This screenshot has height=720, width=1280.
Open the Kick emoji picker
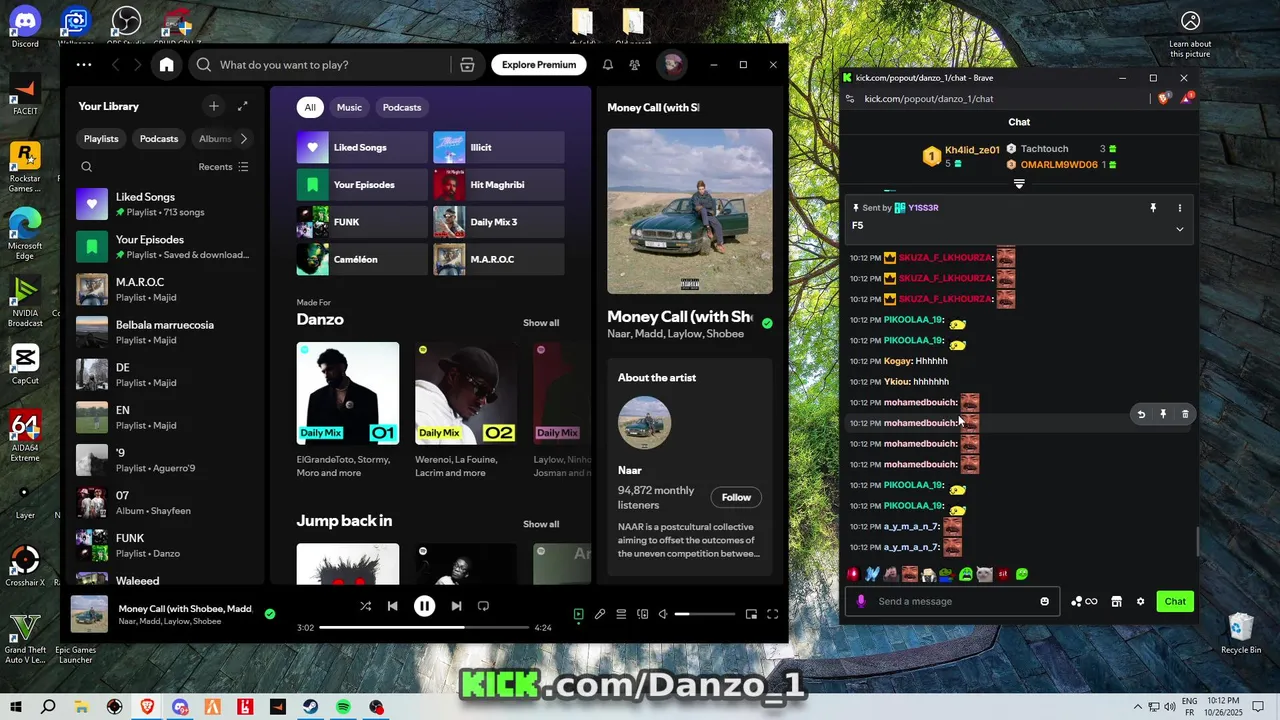pyautogui.click(x=1045, y=601)
